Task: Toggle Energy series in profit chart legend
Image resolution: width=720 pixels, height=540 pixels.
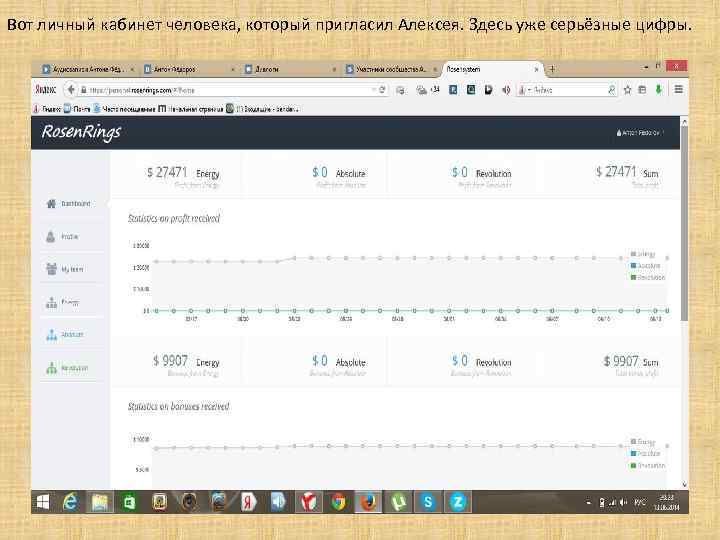Action: click(643, 254)
